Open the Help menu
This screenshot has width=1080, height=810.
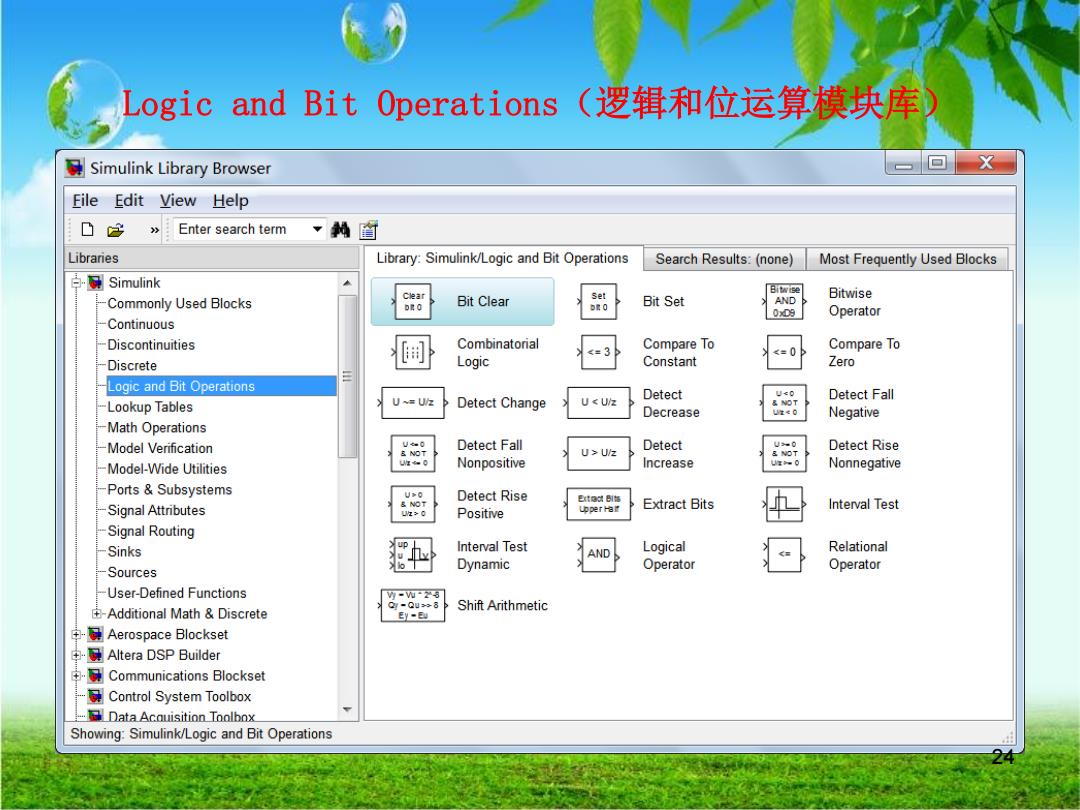pyautogui.click(x=231, y=200)
